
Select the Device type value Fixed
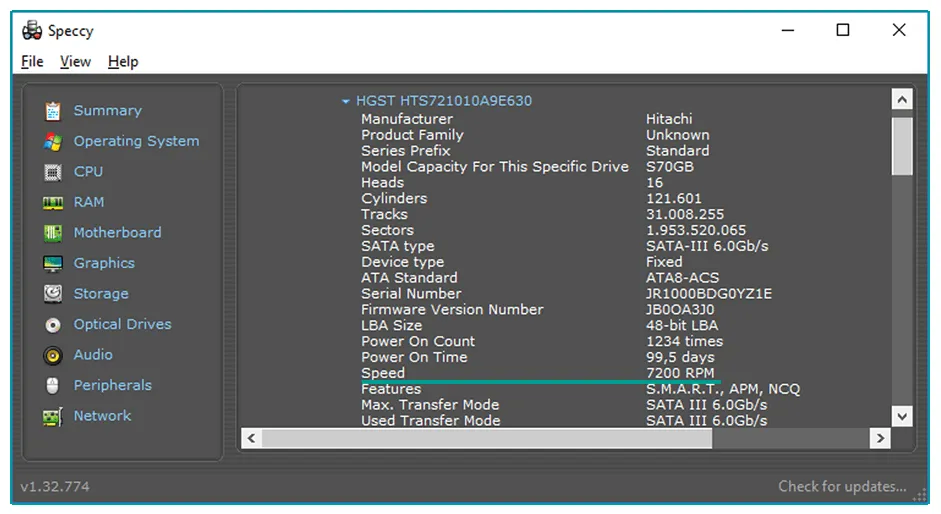point(664,262)
